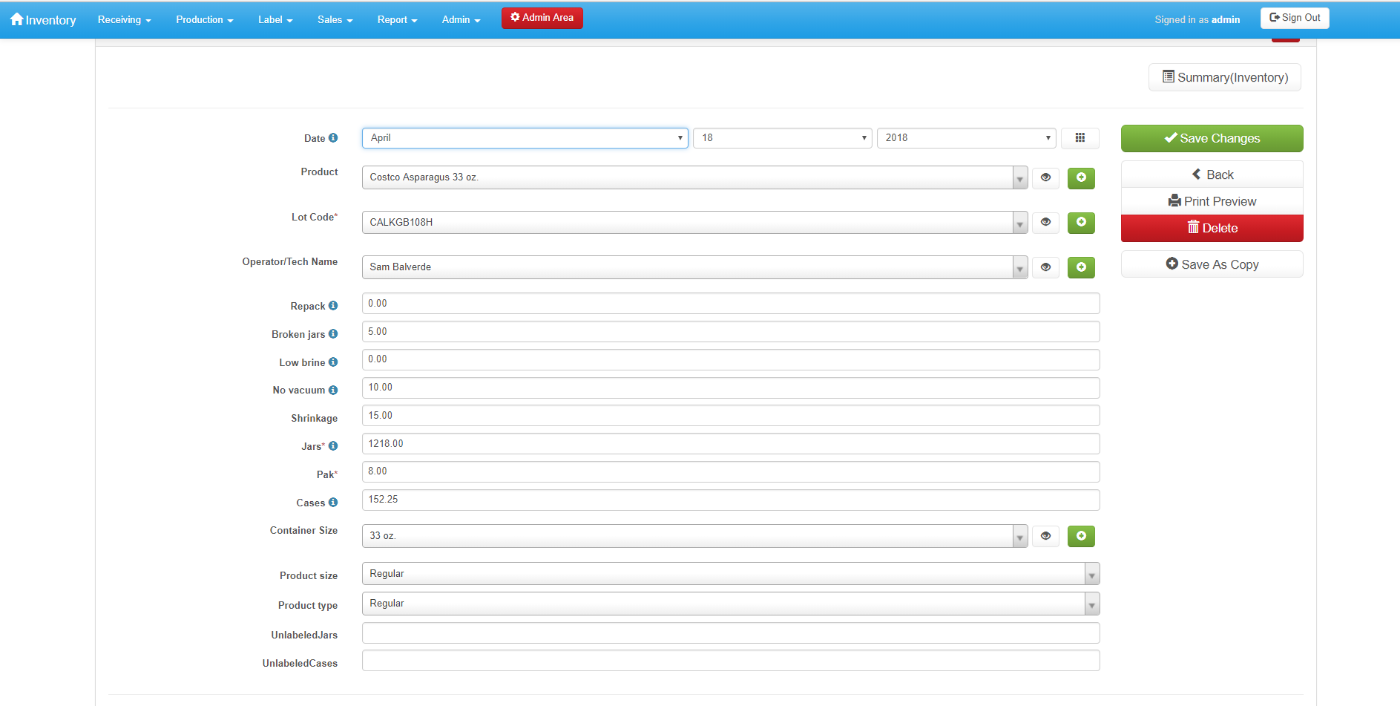This screenshot has width=1400, height=706.
Task: Click the Inventory home icon
Action: tap(17, 19)
